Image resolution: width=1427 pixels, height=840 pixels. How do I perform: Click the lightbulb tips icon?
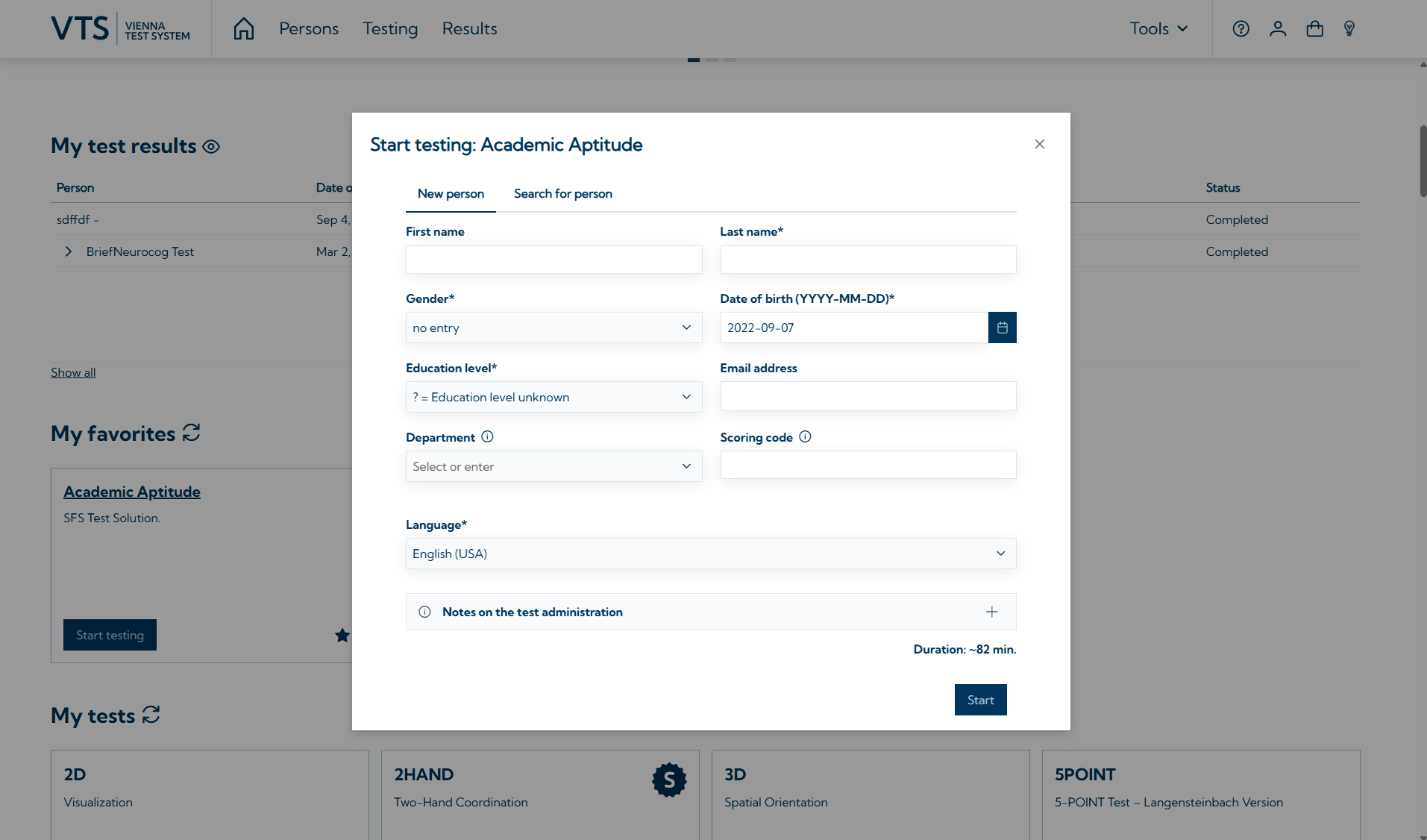click(x=1349, y=28)
